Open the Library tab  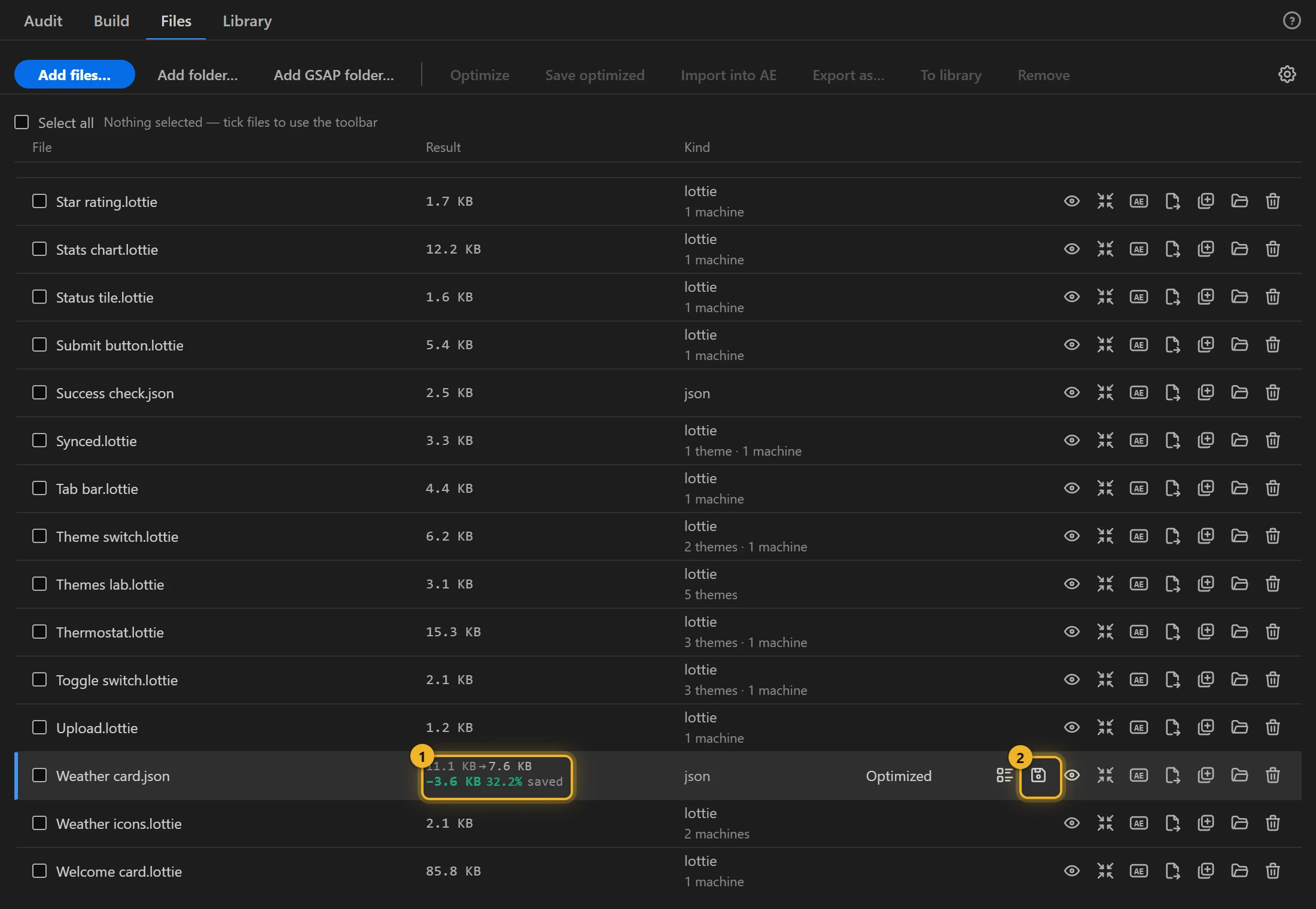[x=247, y=21]
